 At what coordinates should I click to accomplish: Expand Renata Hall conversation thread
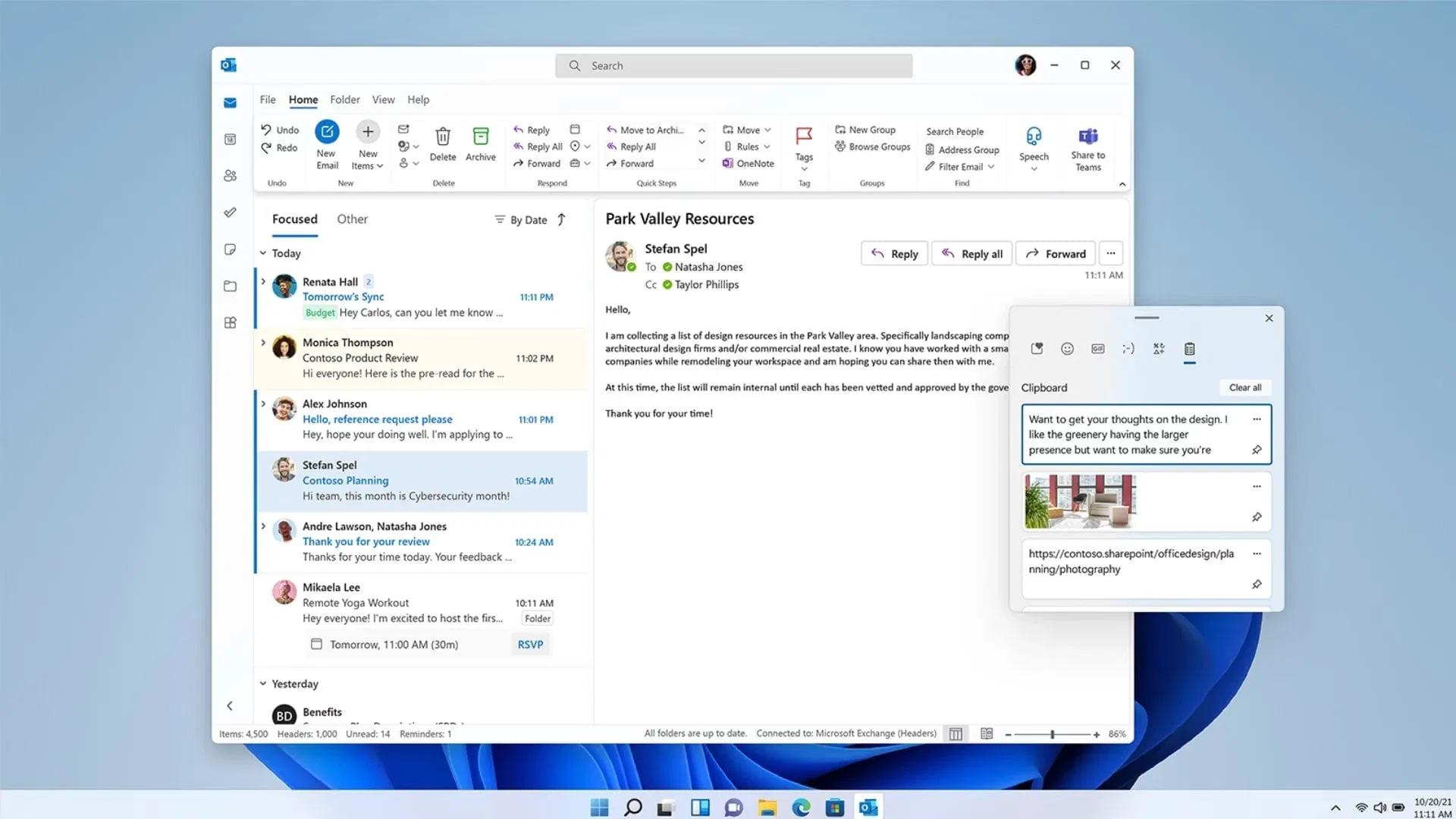click(263, 281)
